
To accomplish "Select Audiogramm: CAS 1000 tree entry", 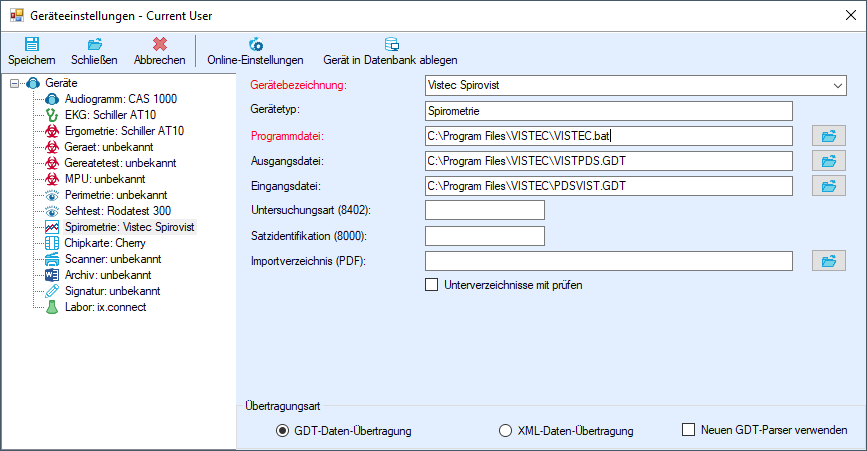I will point(121,99).
